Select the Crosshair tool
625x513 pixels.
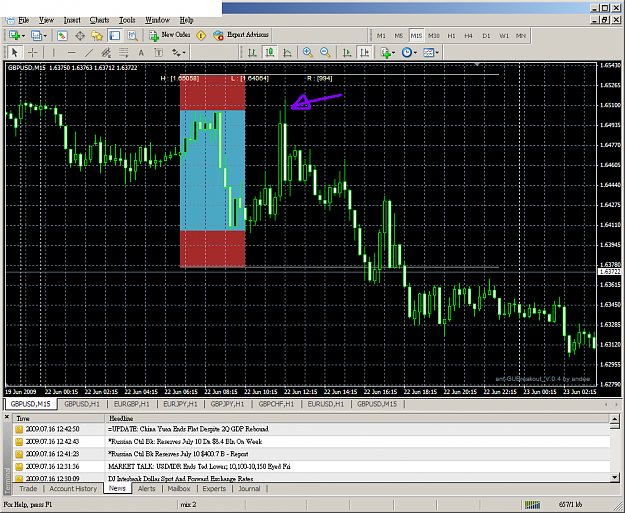(32, 52)
